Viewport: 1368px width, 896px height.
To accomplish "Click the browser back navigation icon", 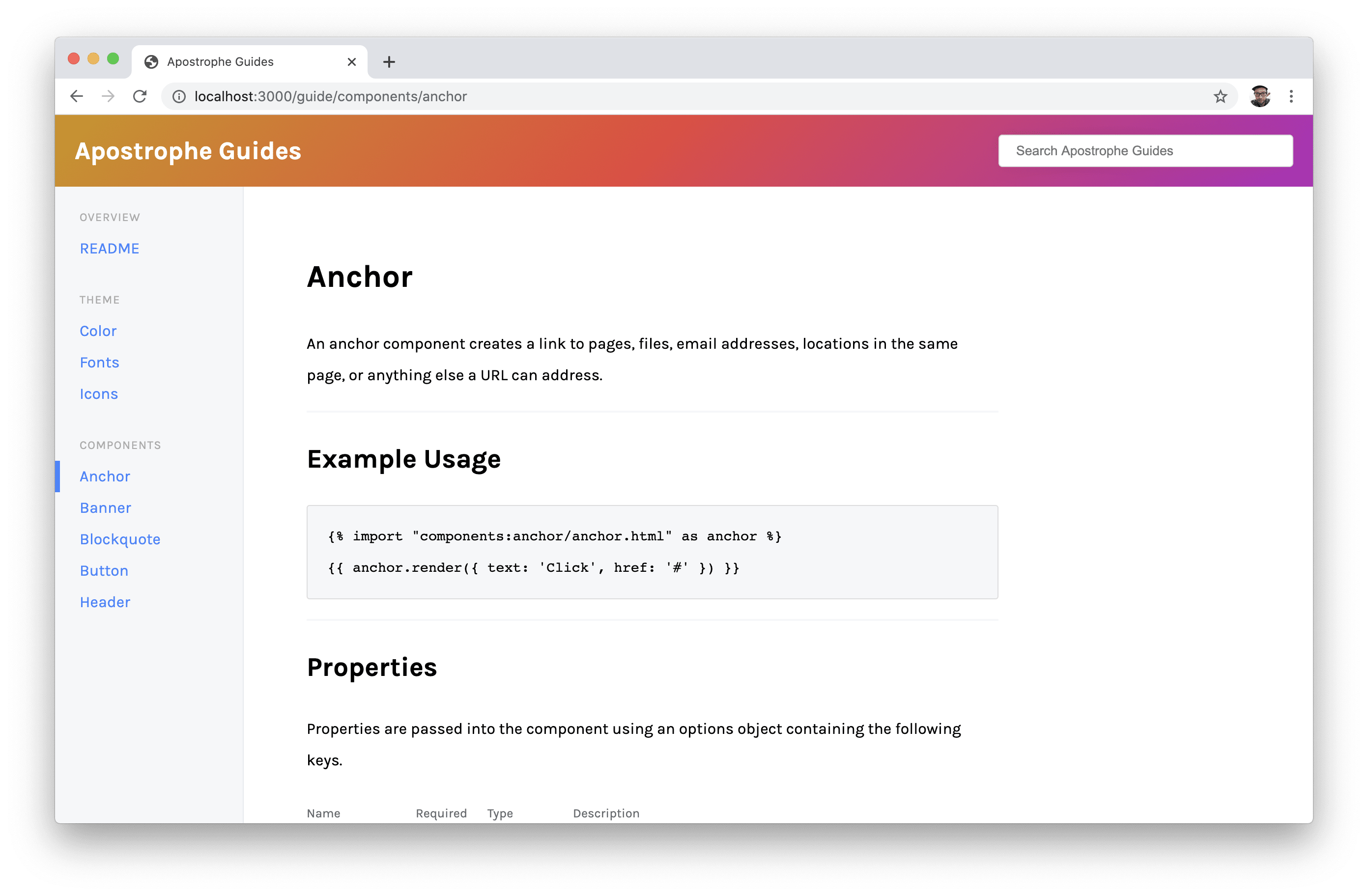I will 77,96.
